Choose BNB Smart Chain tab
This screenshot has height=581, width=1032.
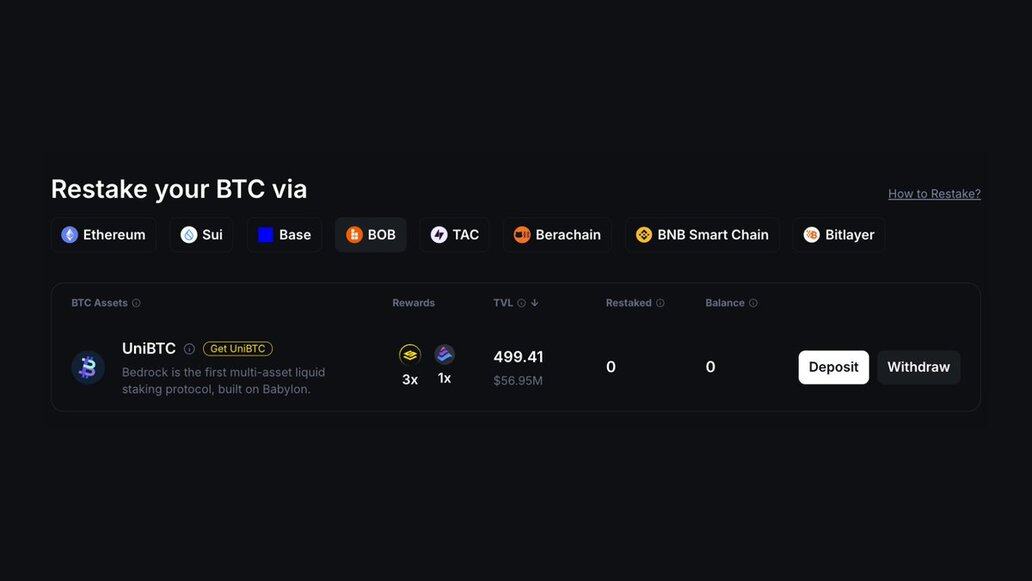coord(702,235)
